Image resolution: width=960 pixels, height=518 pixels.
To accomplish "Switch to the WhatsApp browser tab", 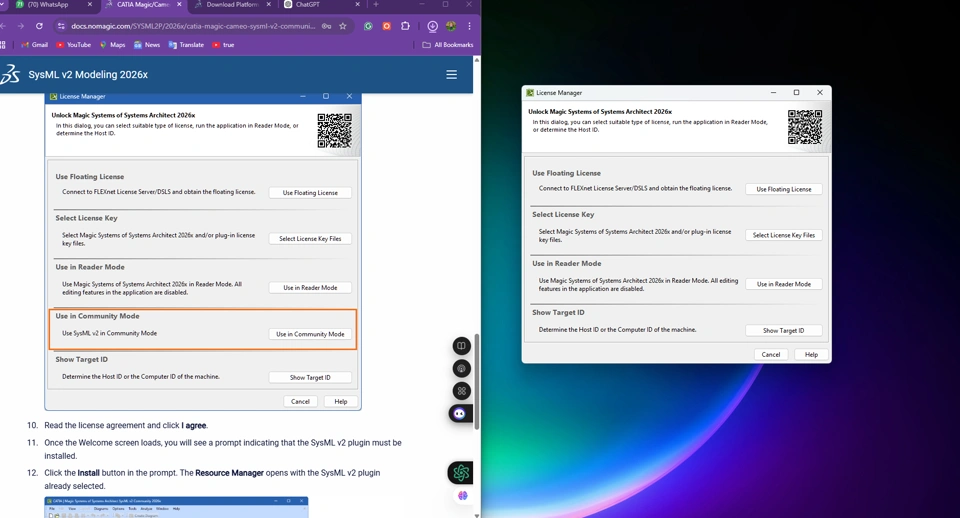I will [x=49, y=5].
